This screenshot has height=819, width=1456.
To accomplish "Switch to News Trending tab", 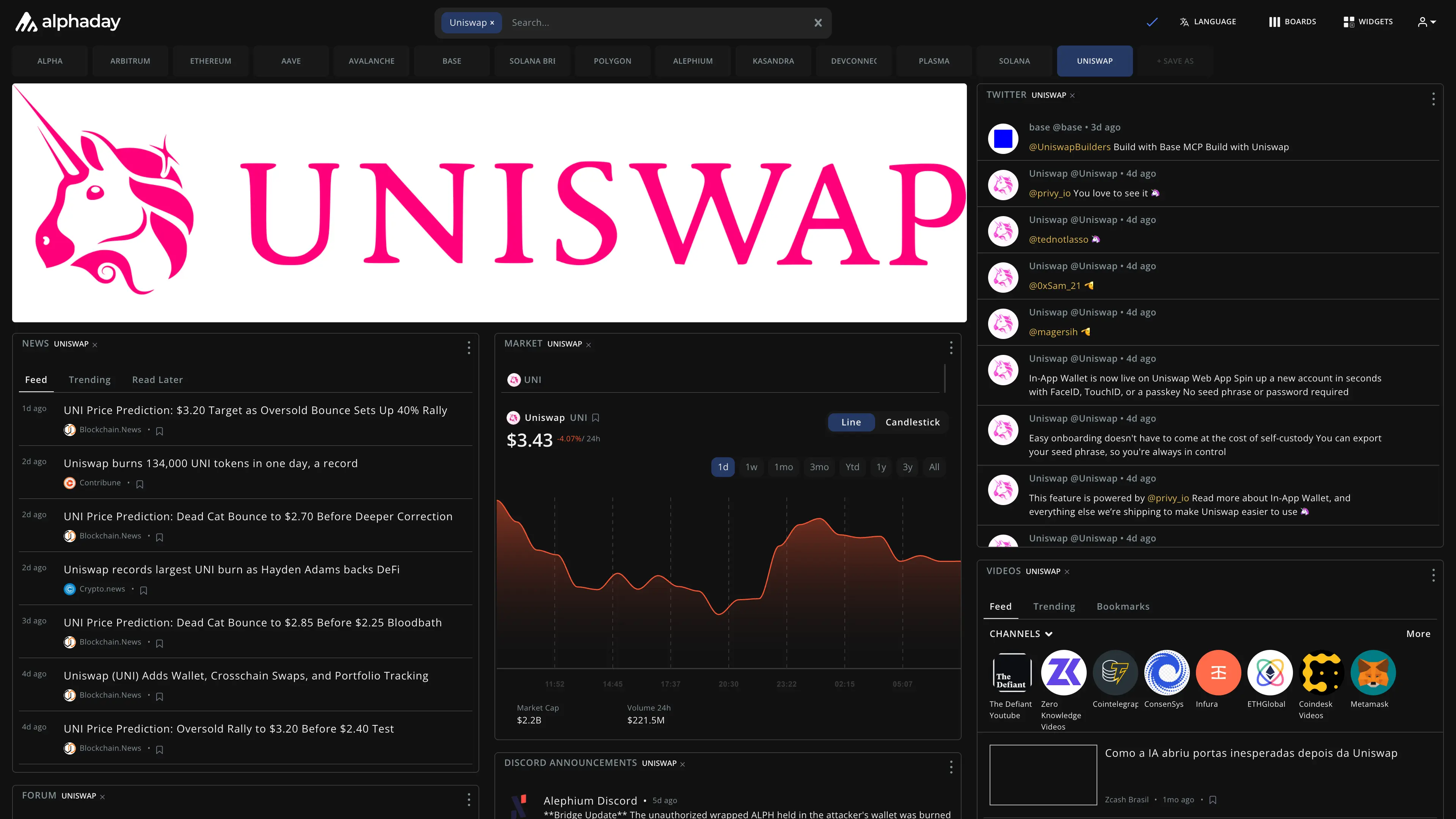I will (89, 380).
